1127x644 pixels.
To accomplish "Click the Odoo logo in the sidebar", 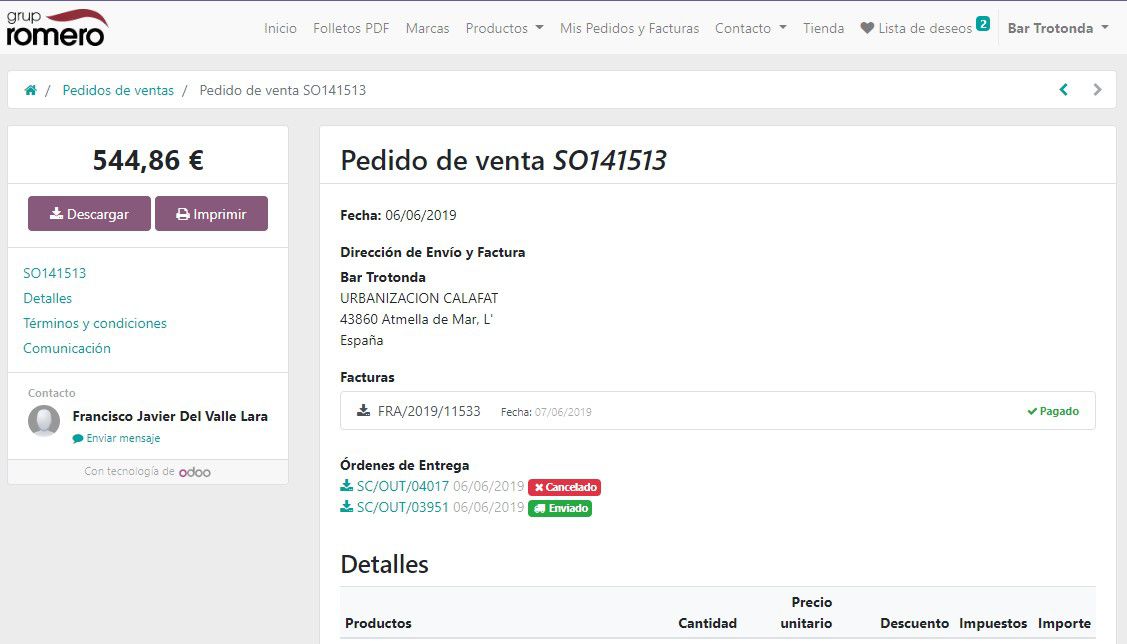I will click(195, 471).
